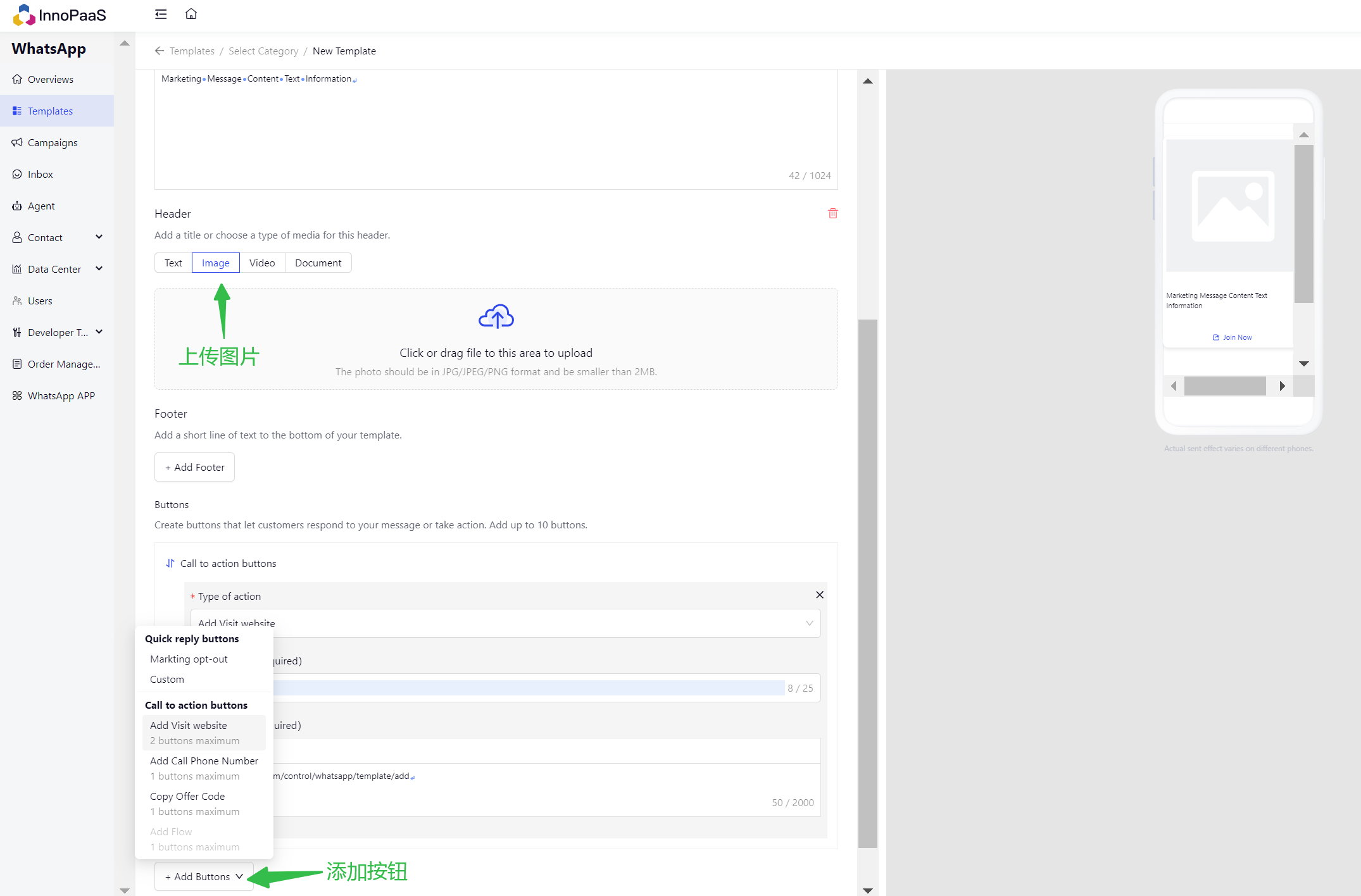
Task: Open the WhatsApp APP sidebar item
Action: pos(61,395)
